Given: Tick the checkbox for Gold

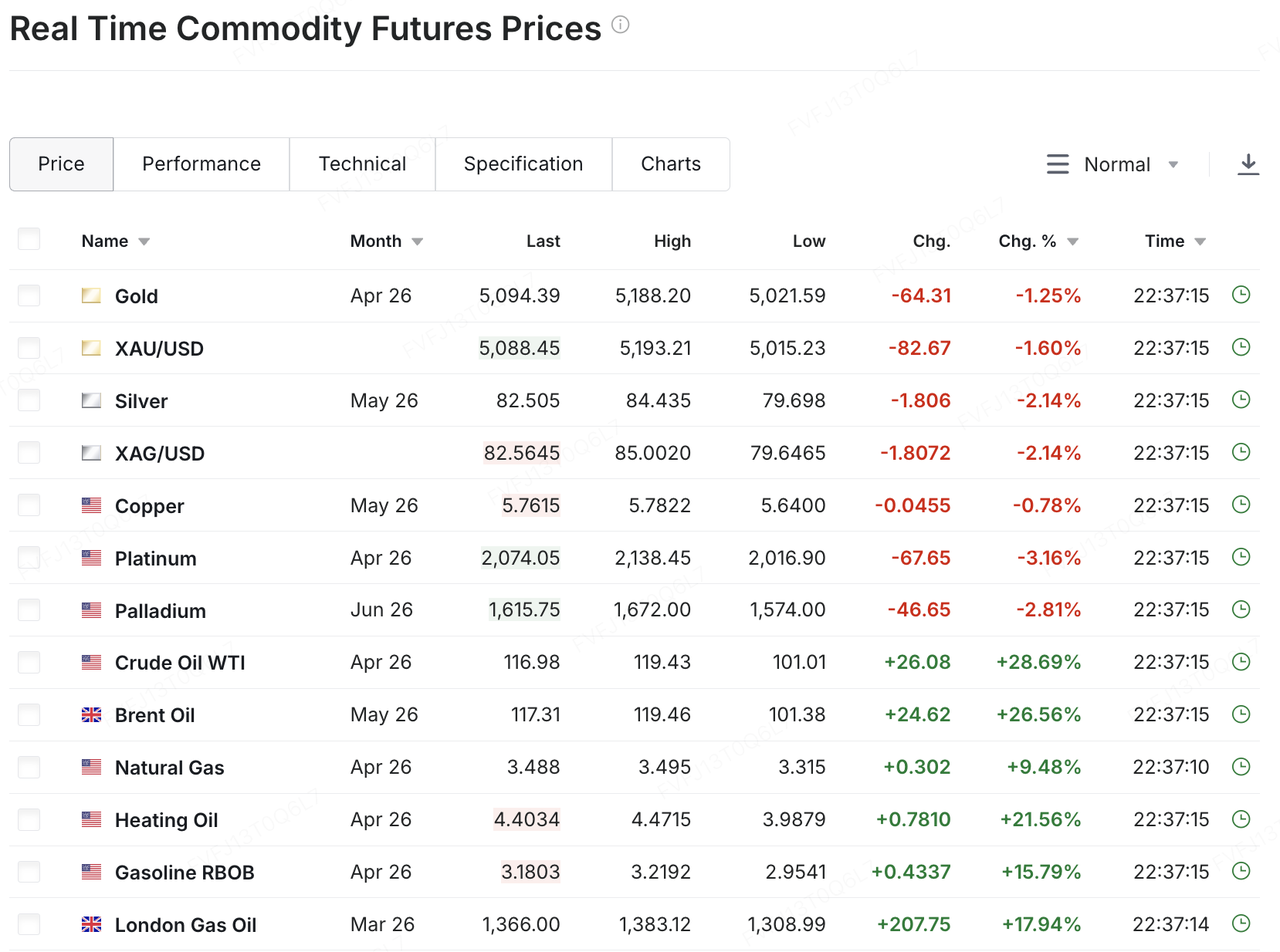Looking at the screenshot, I should tap(29, 295).
